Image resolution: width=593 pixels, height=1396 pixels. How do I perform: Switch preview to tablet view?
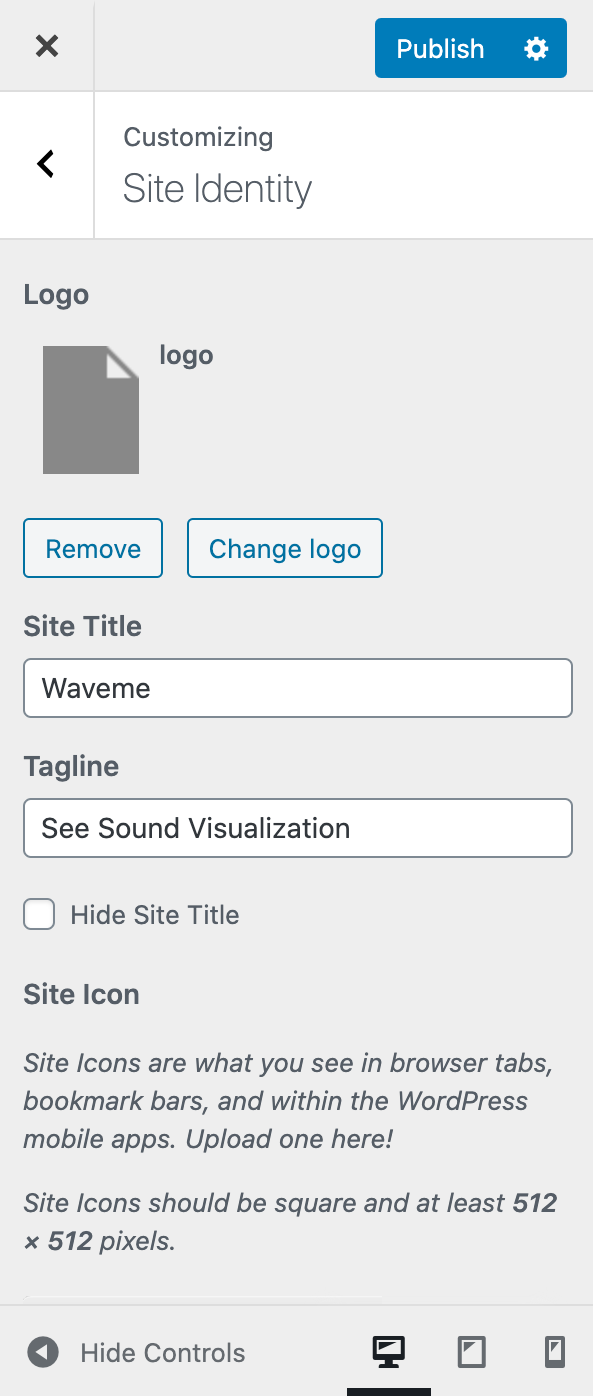click(x=471, y=1352)
